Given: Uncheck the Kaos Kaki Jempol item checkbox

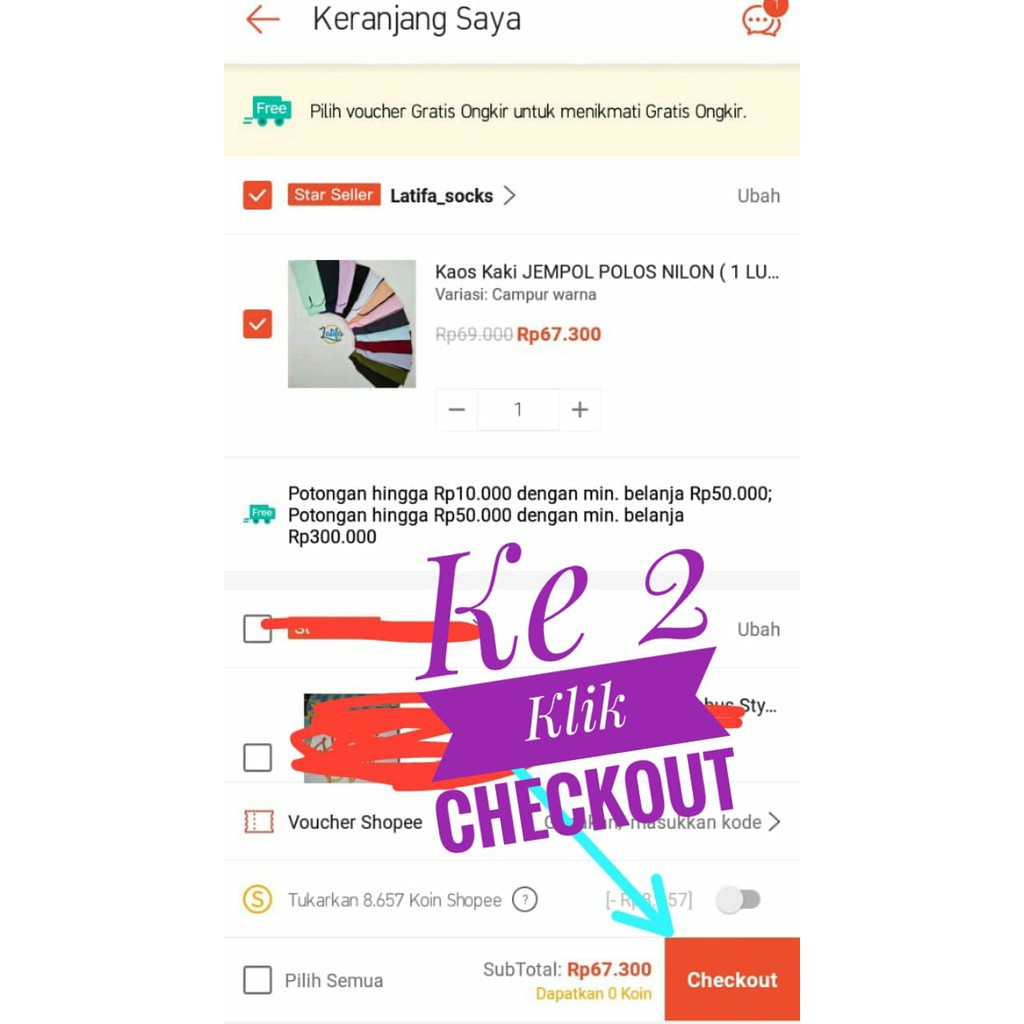Looking at the screenshot, I should [257, 324].
